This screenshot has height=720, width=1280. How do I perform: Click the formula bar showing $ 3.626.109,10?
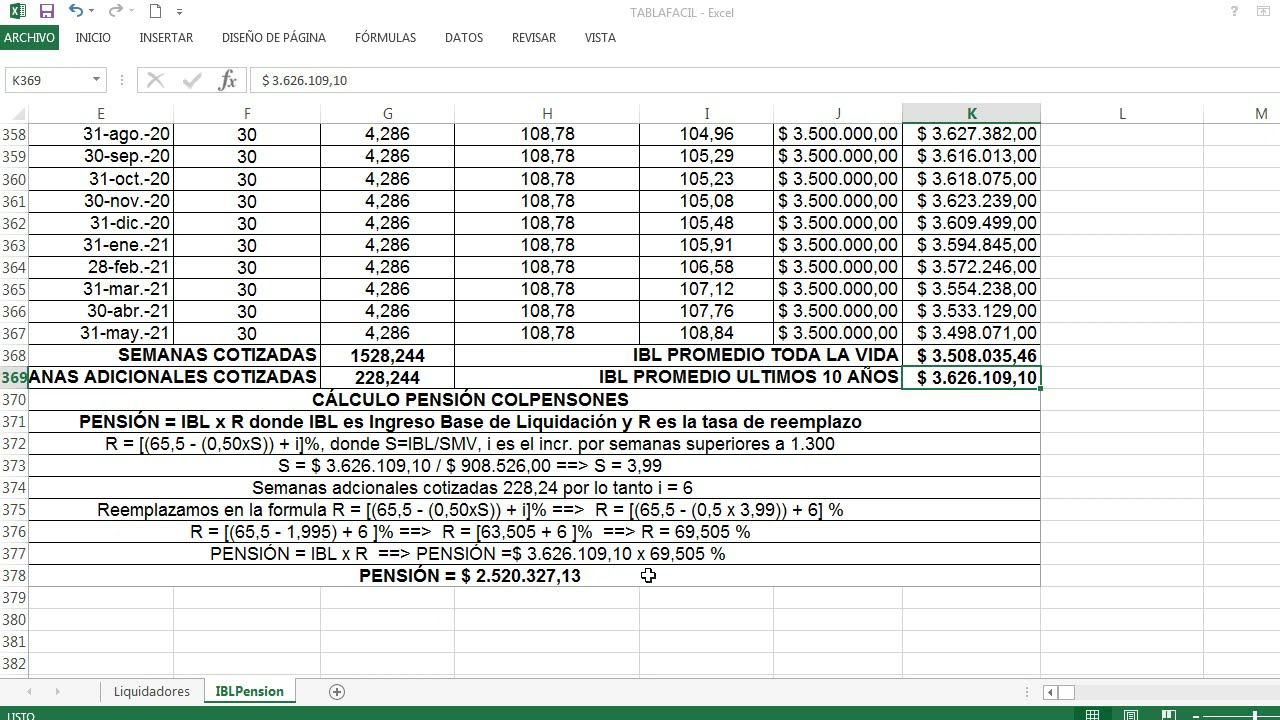[x=765, y=80]
